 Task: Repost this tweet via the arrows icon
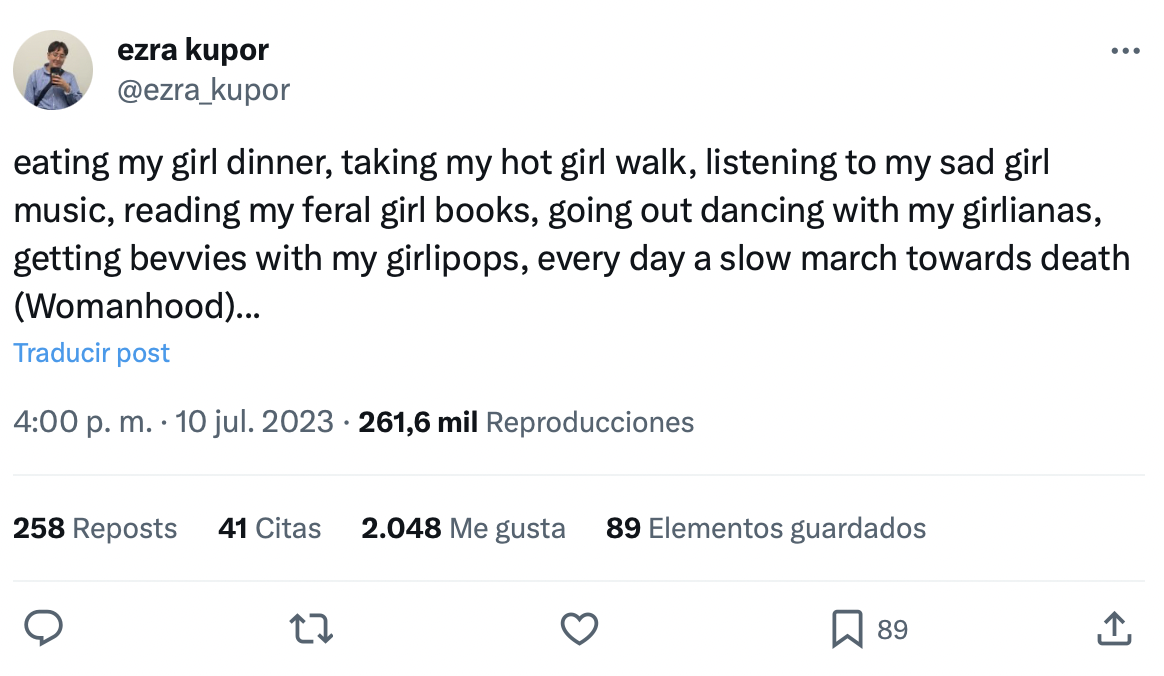(x=311, y=629)
